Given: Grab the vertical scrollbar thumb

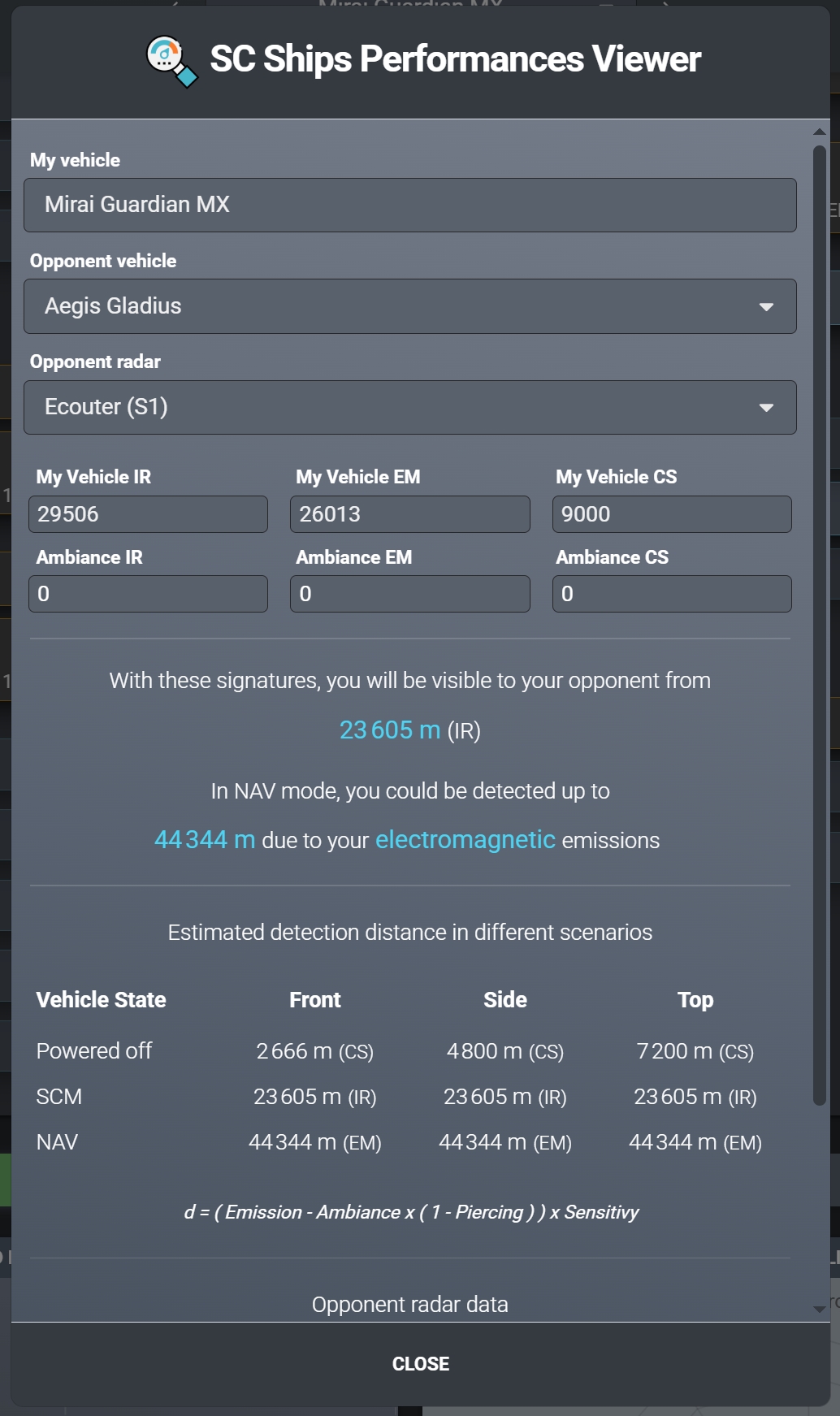Looking at the screenshot, I should coord(819,626).
